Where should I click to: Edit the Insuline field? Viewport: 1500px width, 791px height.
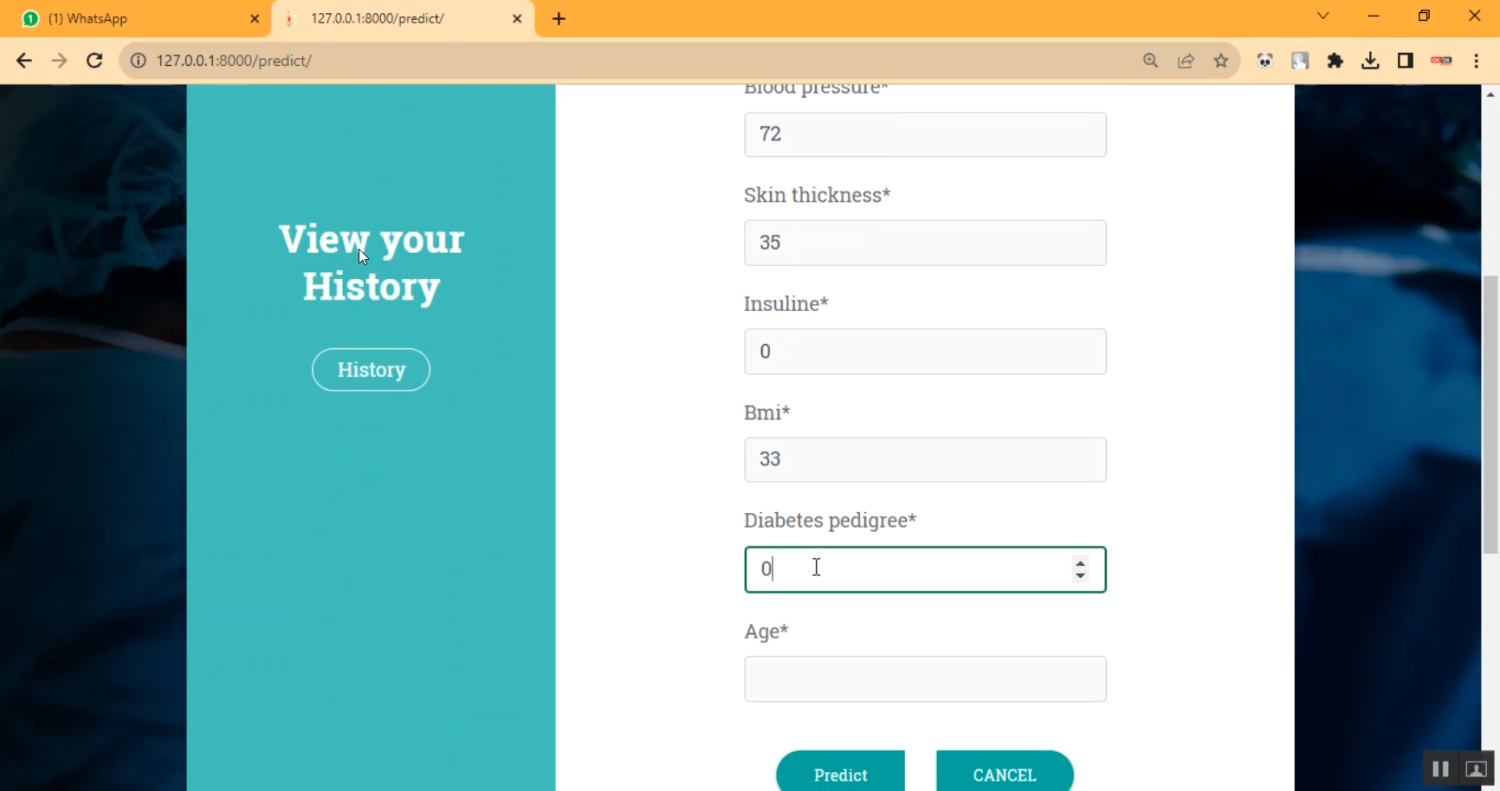(925, 351)
